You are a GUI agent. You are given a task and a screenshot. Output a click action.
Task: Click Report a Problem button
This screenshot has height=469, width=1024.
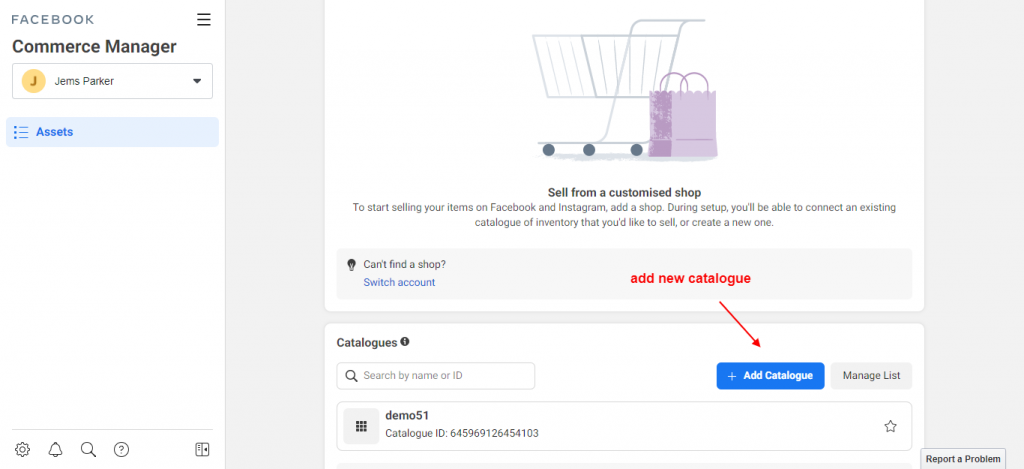tap(963, 459)
